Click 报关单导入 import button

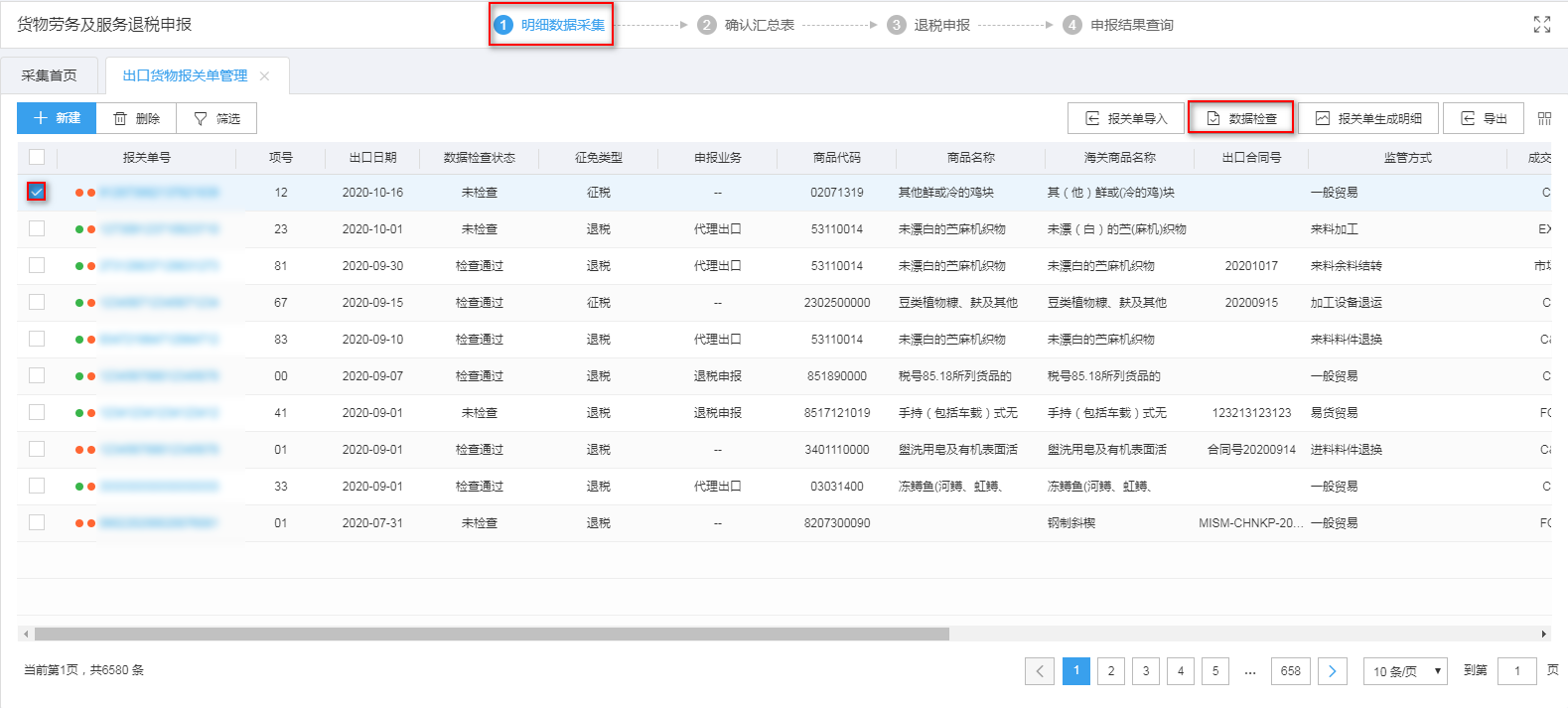click(1125, 118)
